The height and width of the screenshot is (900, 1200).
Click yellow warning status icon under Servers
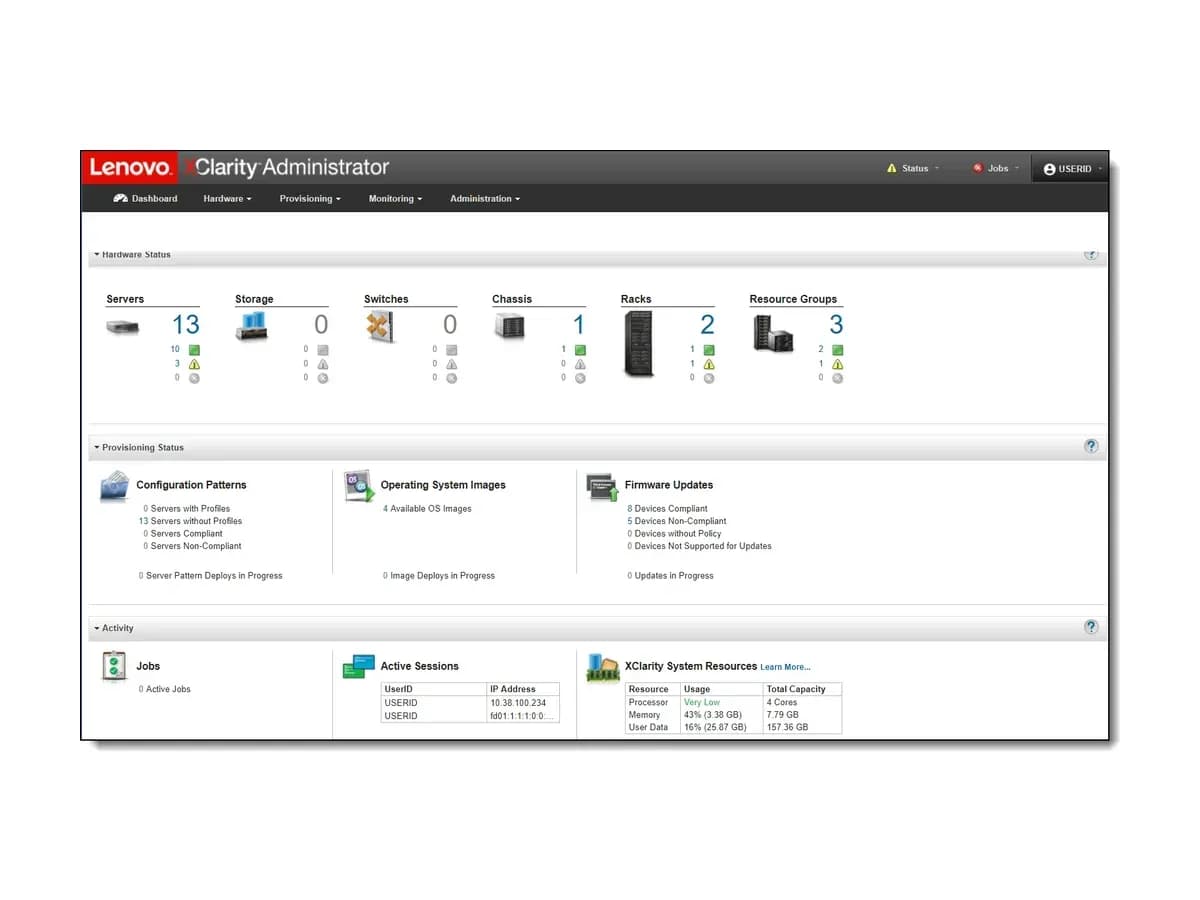pyautogui.click(x=194, y=364)
